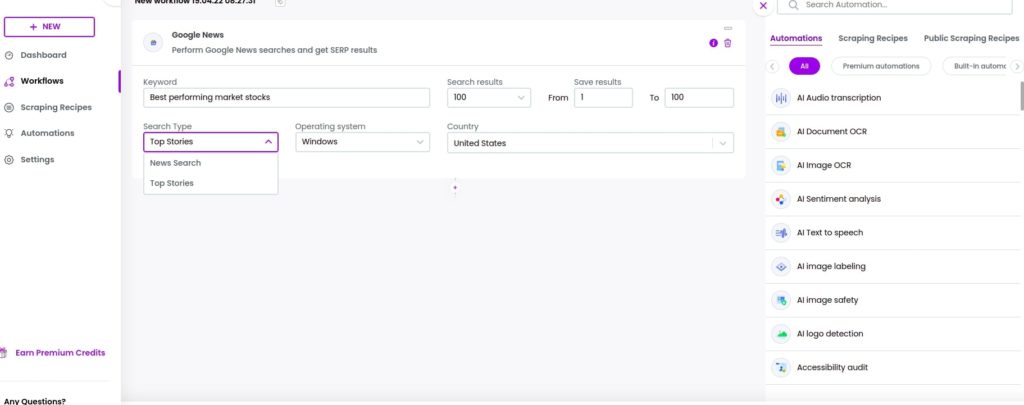The image size is (1024, 405).
Task: Click the copy icon next to workflow name
Action: point(280,3)
